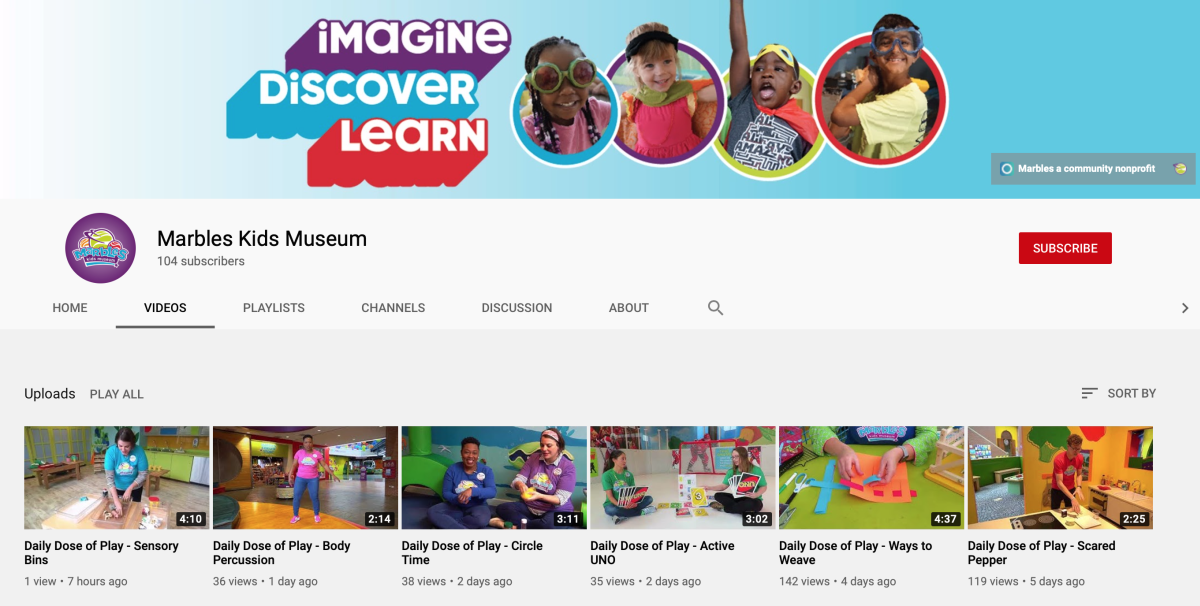This screenshot has width=1200, height=606.
Task: Open the About tab
Action: pyautogui.click(x=629, y=308)
